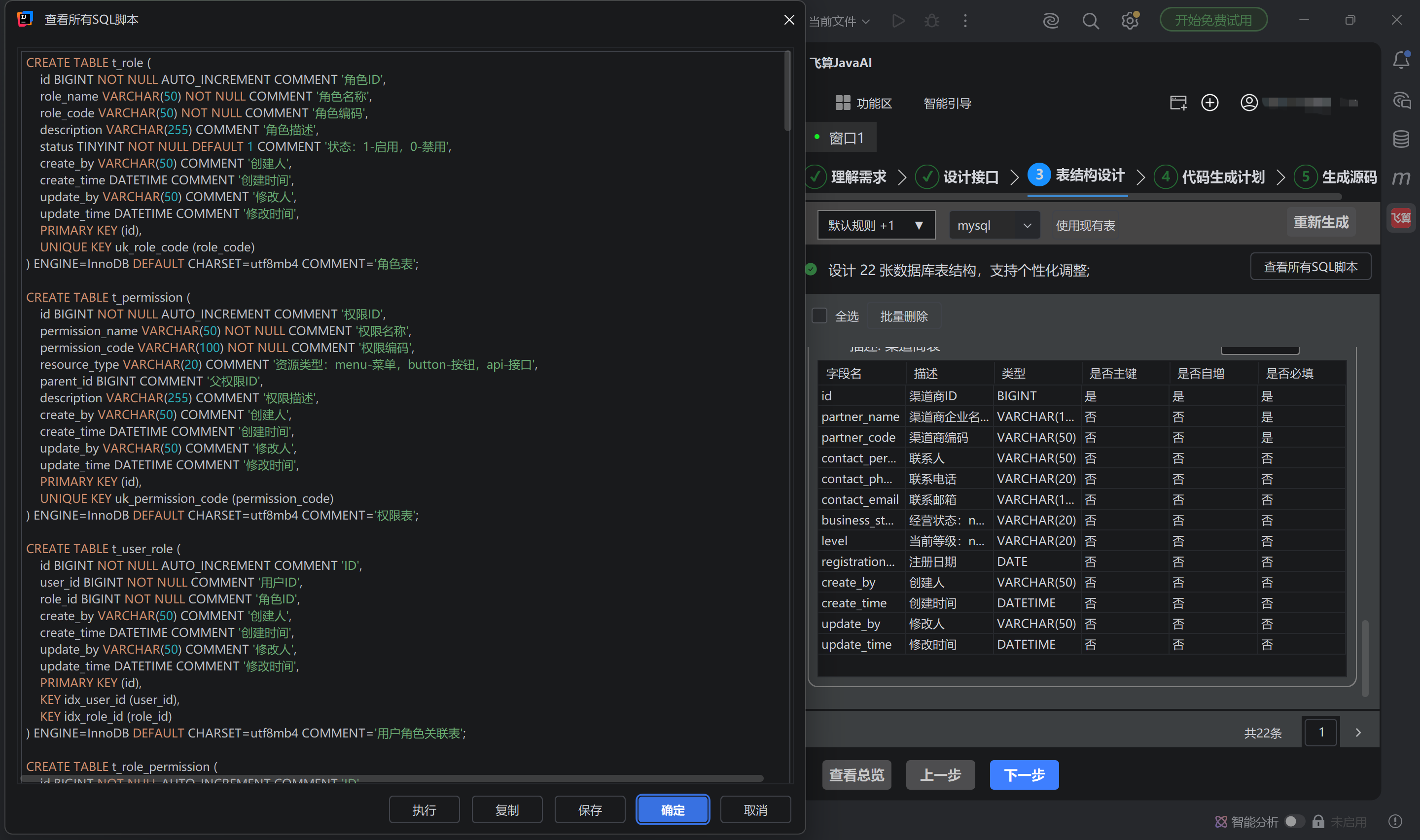Click the status bar warning circle icon
1420x840 pixels.
[x=1395, y=821]
